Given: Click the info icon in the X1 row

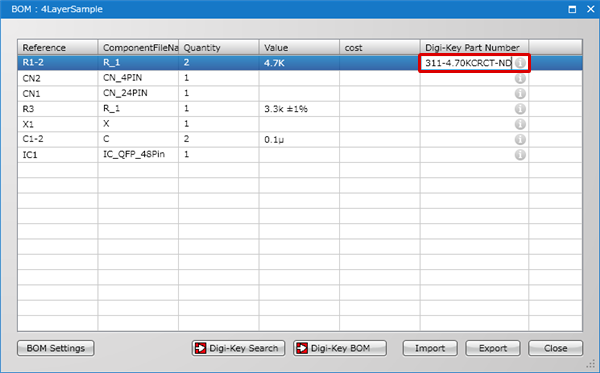Looking at the screenshot, I should click(x=520, y=124).
